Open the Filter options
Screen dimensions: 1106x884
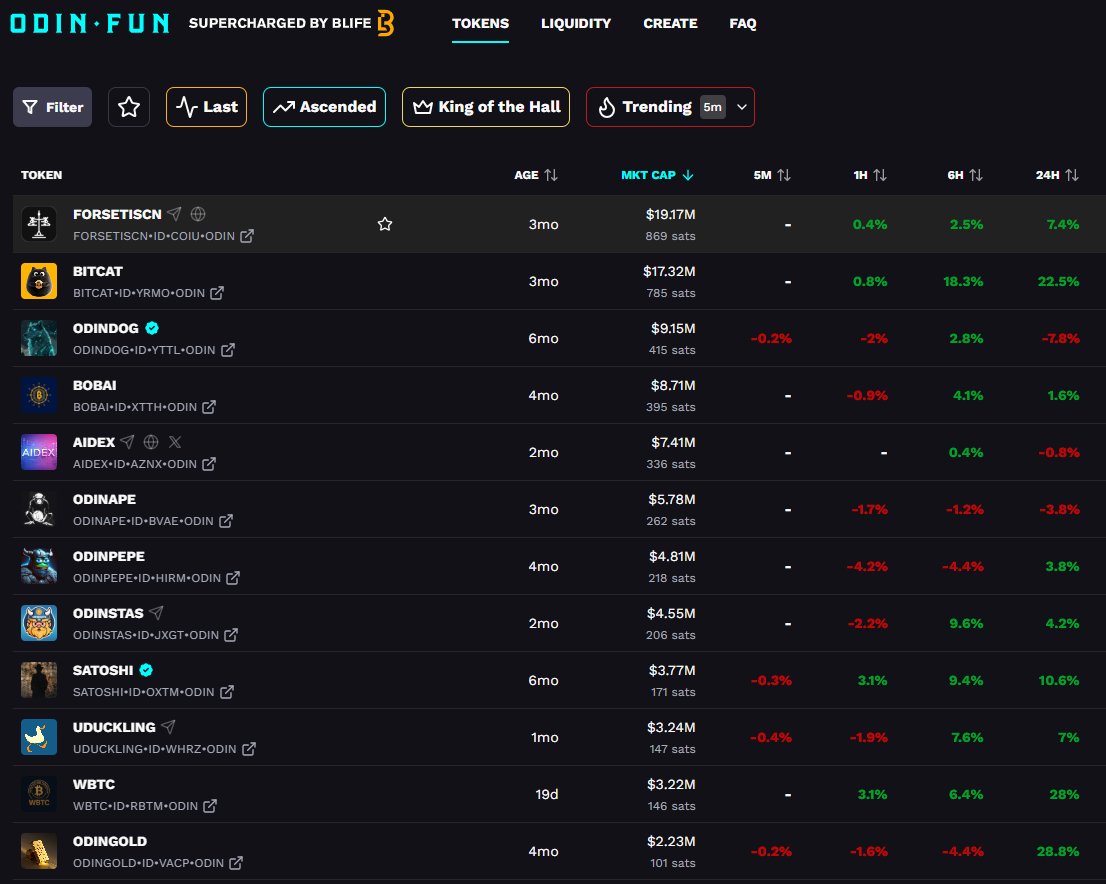tap(52, 107)
